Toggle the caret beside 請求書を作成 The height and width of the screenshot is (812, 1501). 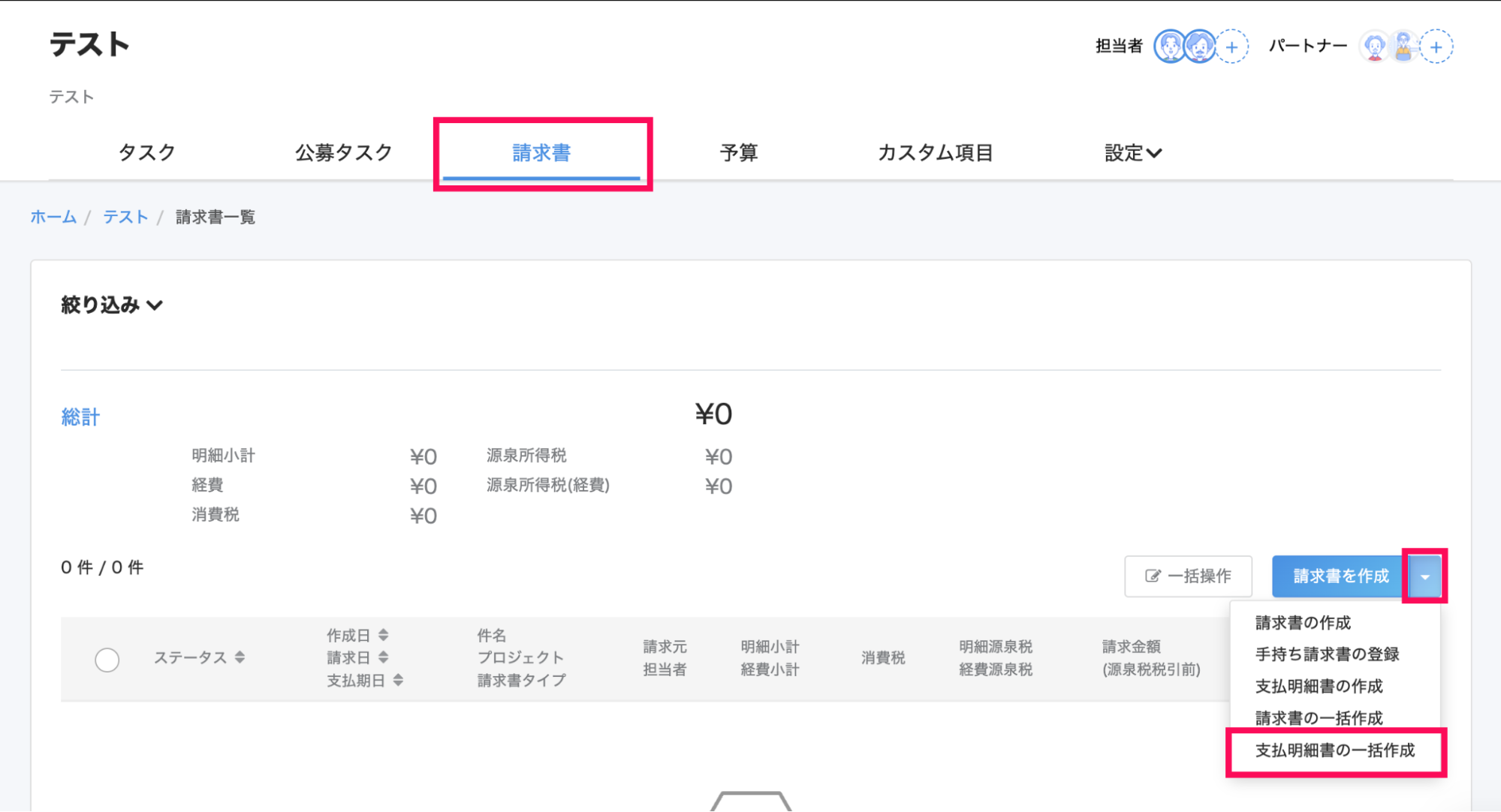click(x=1424, y=576)
